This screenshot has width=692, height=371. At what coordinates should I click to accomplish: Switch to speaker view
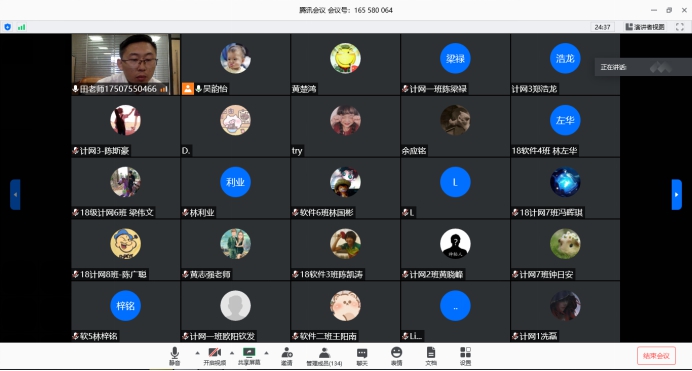pyautogui.click(x=645, y=27)
